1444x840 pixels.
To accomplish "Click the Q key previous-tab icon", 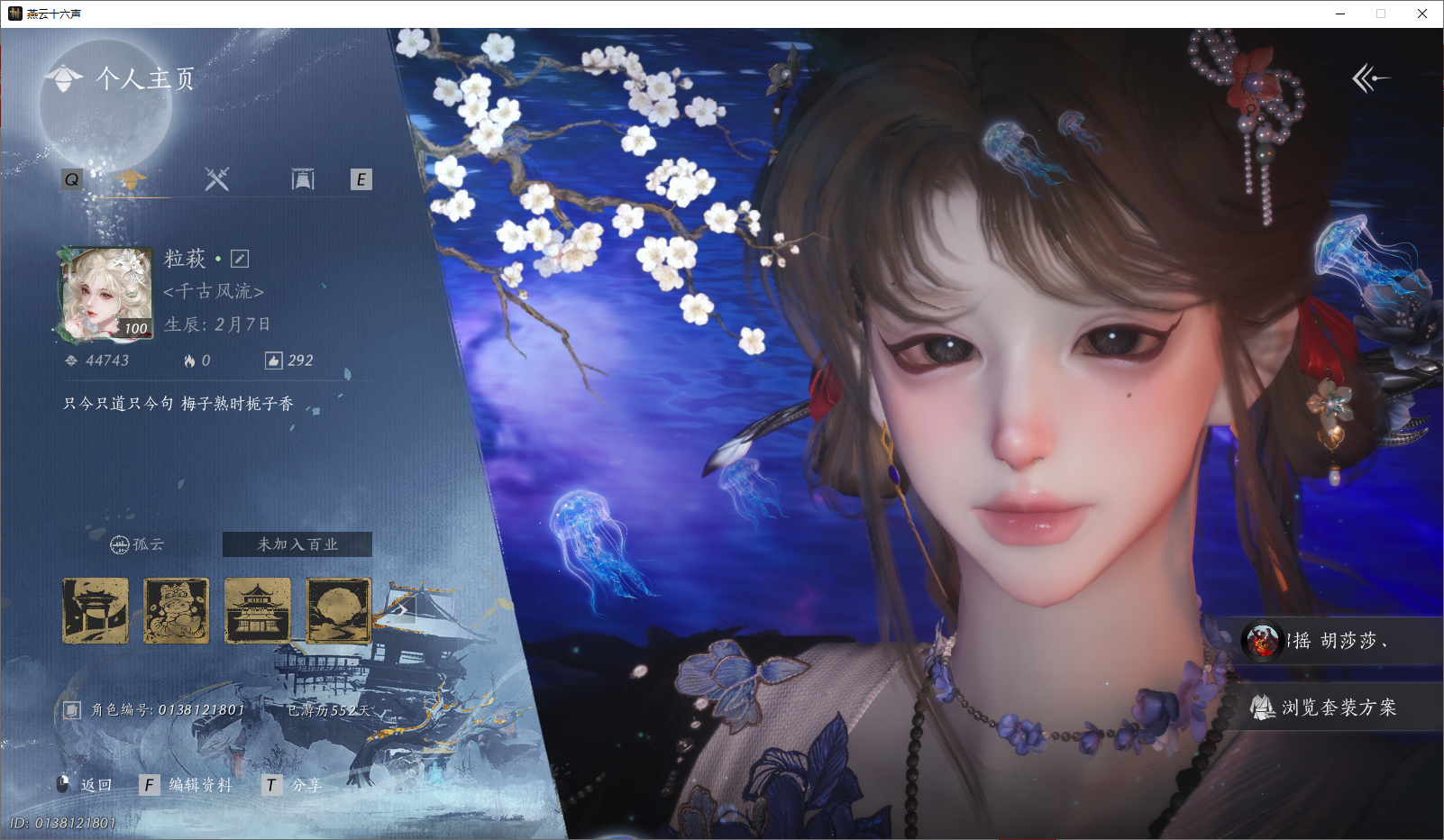I will [x=72, y=179].
